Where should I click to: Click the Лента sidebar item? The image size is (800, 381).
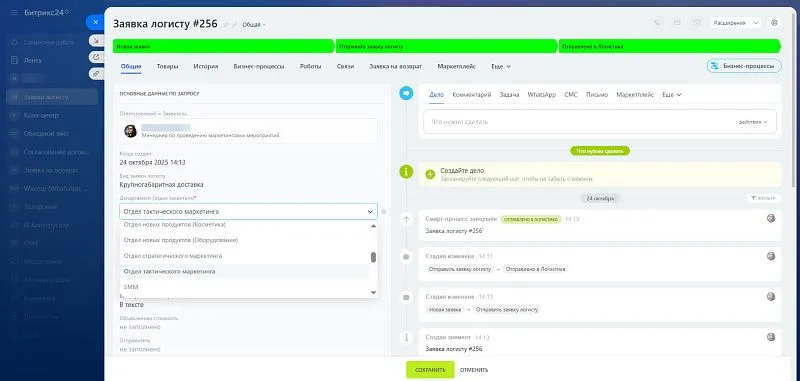click(33, 60)
